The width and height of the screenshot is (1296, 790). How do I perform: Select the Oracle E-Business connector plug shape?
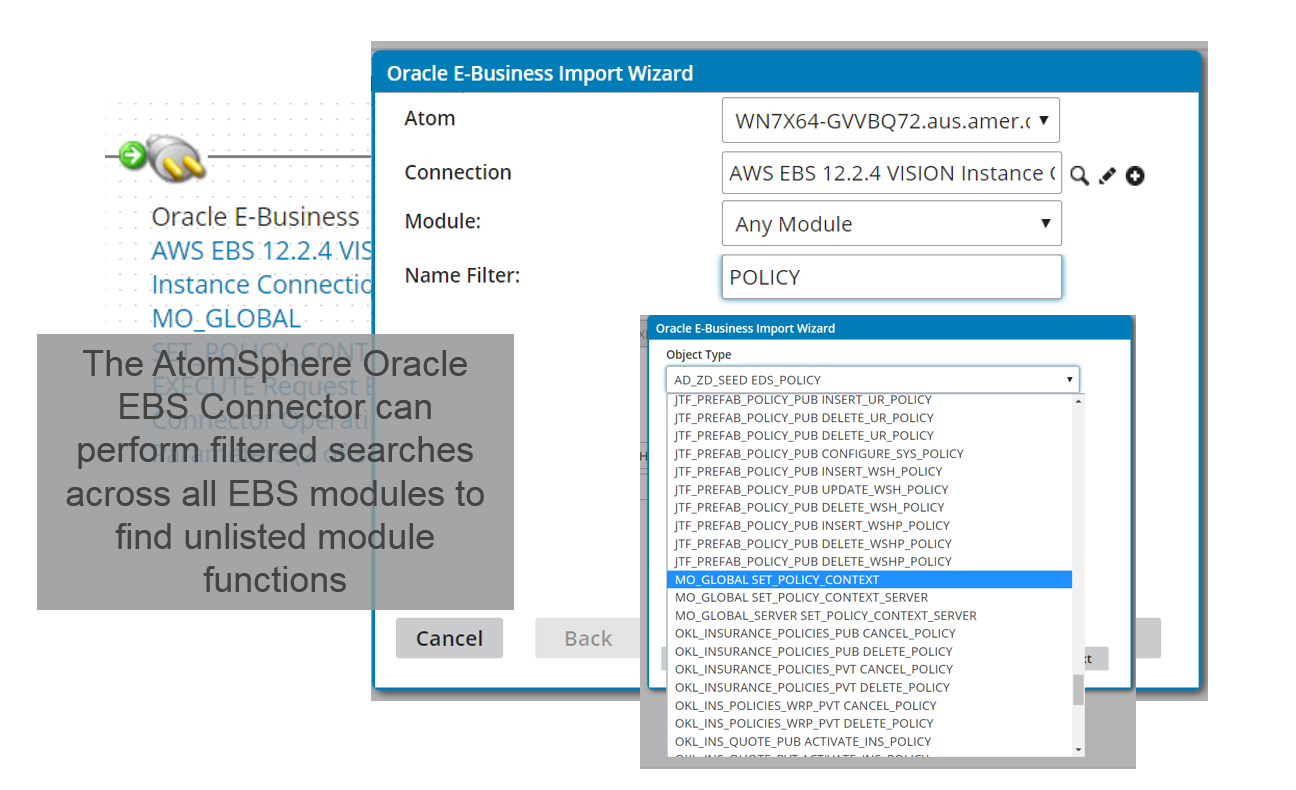tap(178, 159)
